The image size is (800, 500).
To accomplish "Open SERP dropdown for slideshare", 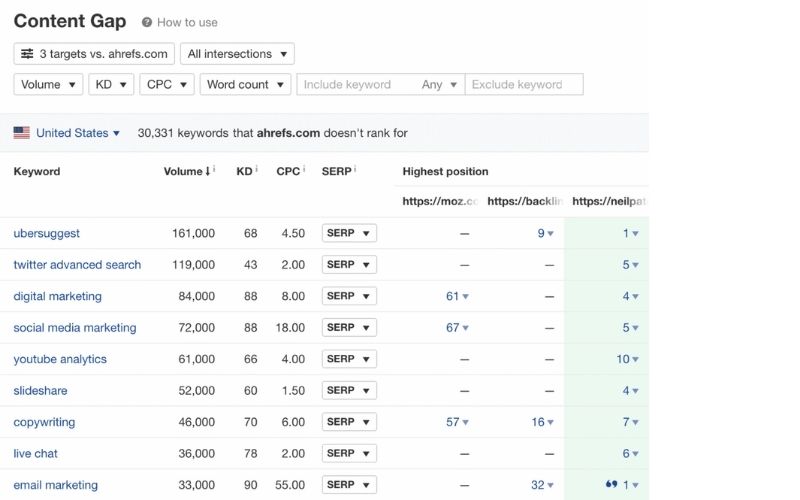I will [x=349, y=390].
